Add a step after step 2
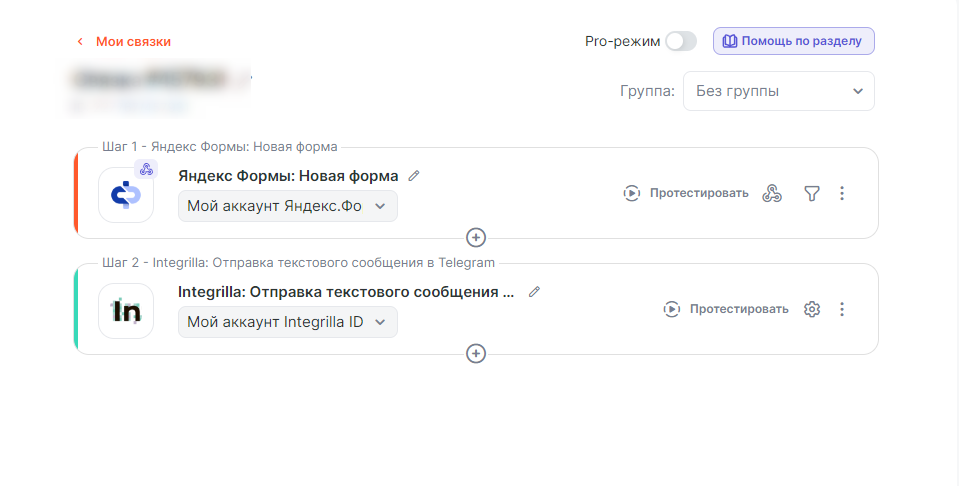This screenshot has width=959, height=486. tap(476, 354)
